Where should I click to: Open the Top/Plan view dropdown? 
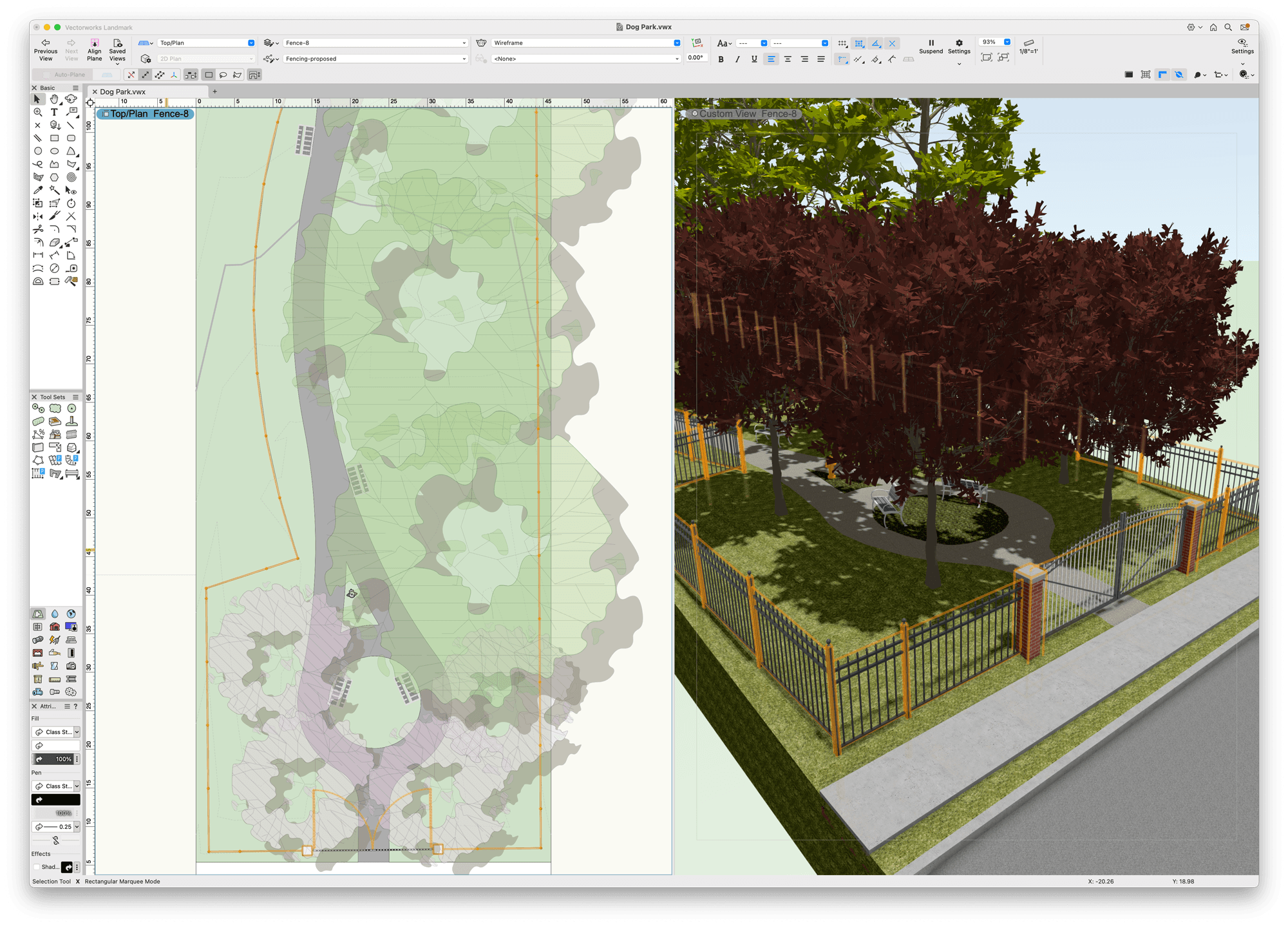[250, 43]
